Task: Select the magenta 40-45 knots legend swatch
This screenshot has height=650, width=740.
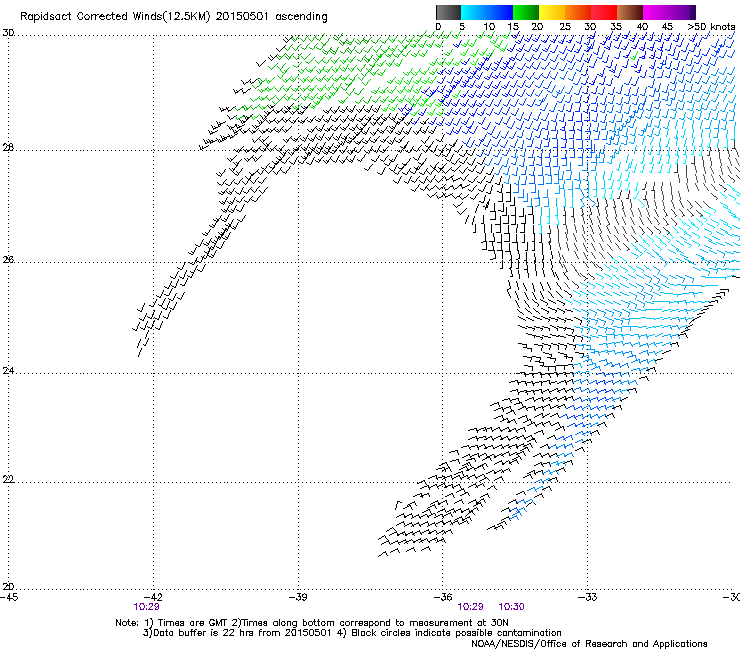Action: pos(656,12)
